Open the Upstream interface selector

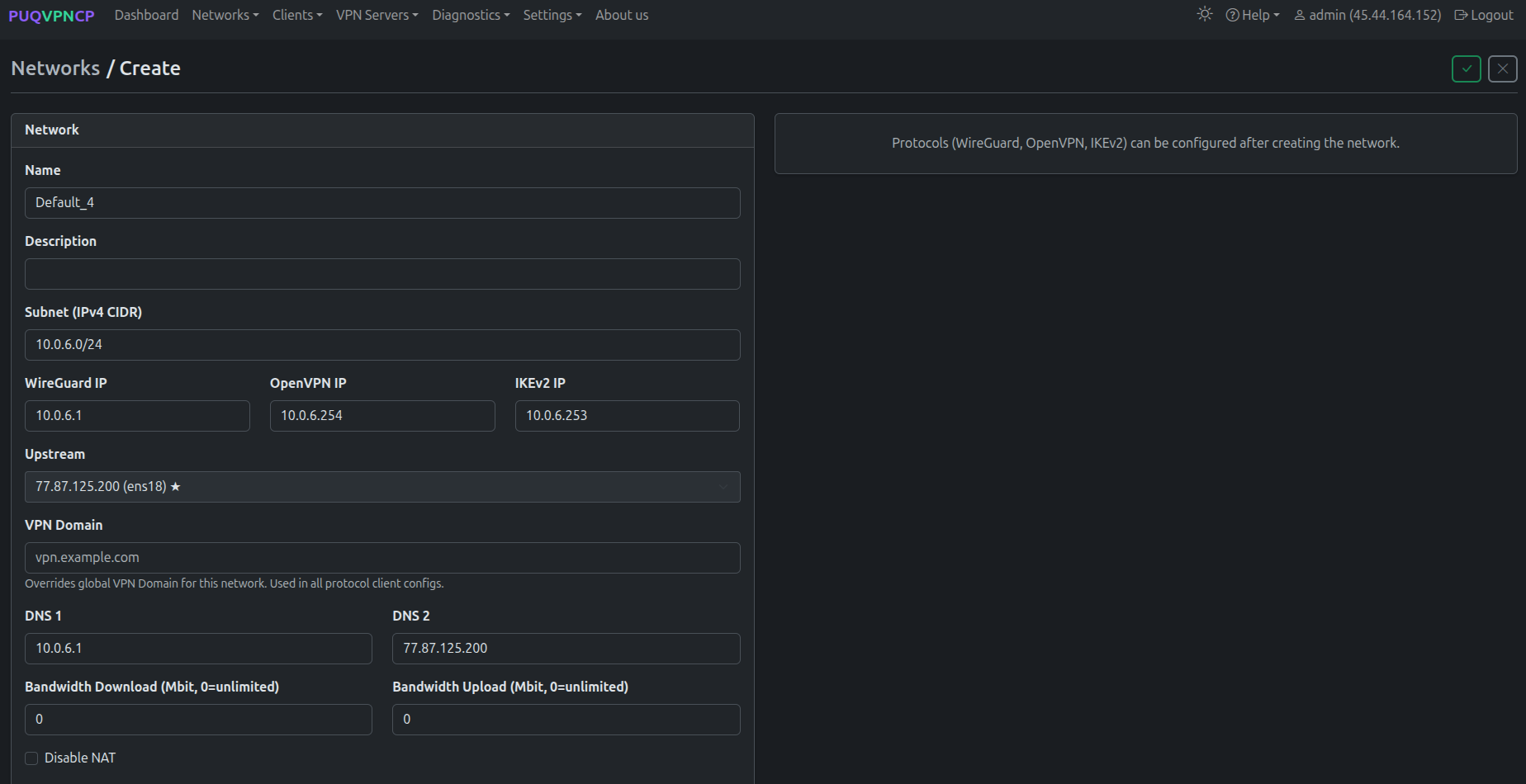pos(382,487)
